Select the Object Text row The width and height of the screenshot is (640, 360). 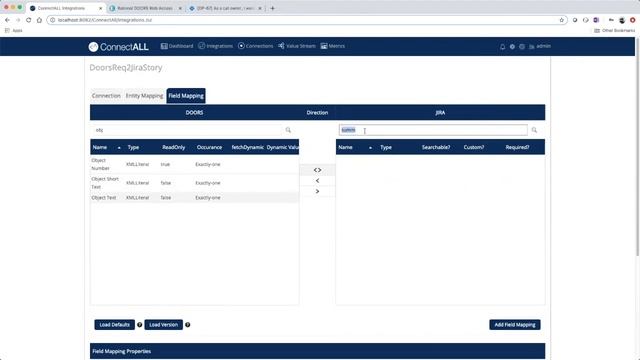point(194,198)
